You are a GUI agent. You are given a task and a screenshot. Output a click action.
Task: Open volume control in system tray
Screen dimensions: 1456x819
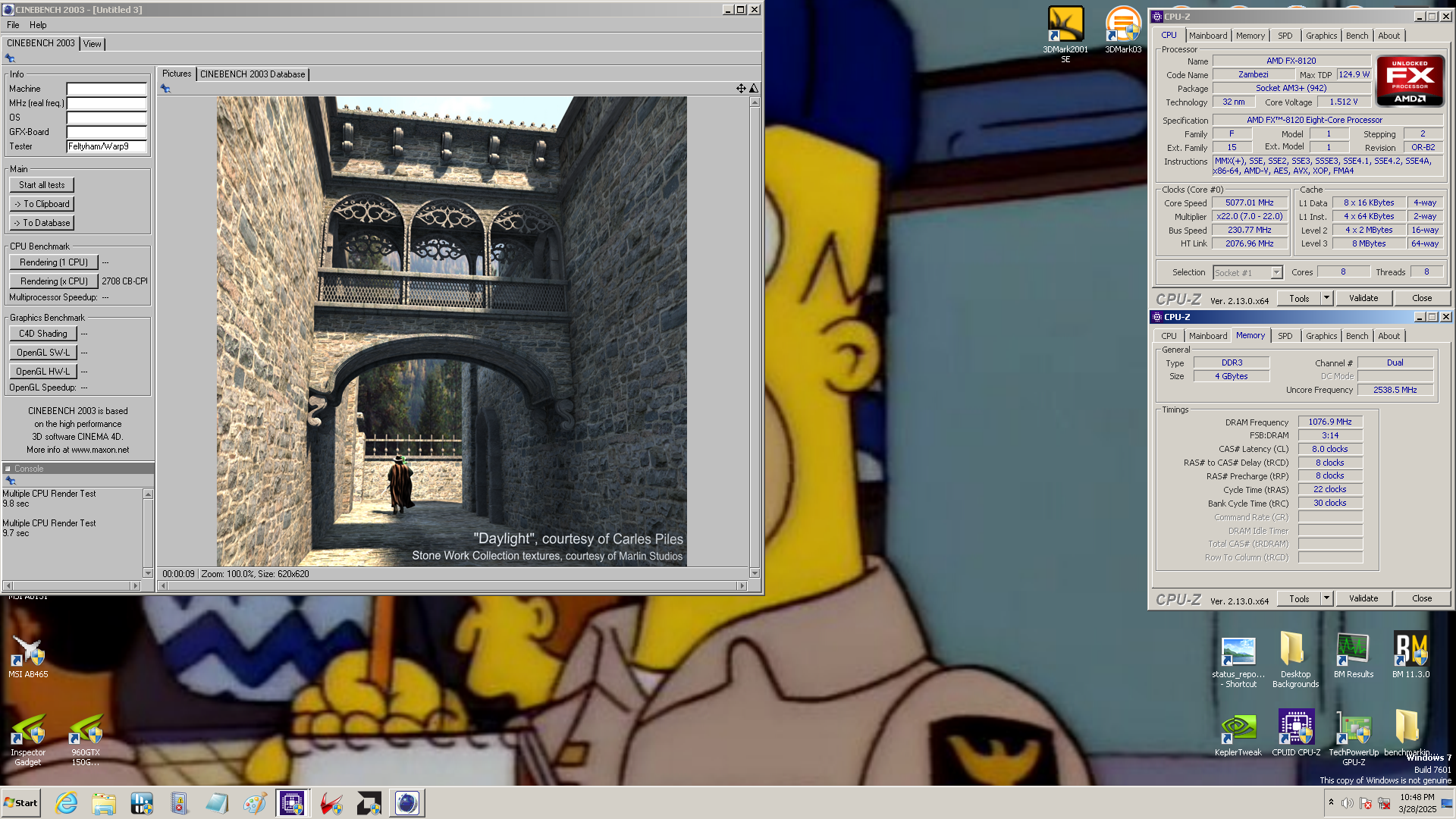(x=1348, y=803)
